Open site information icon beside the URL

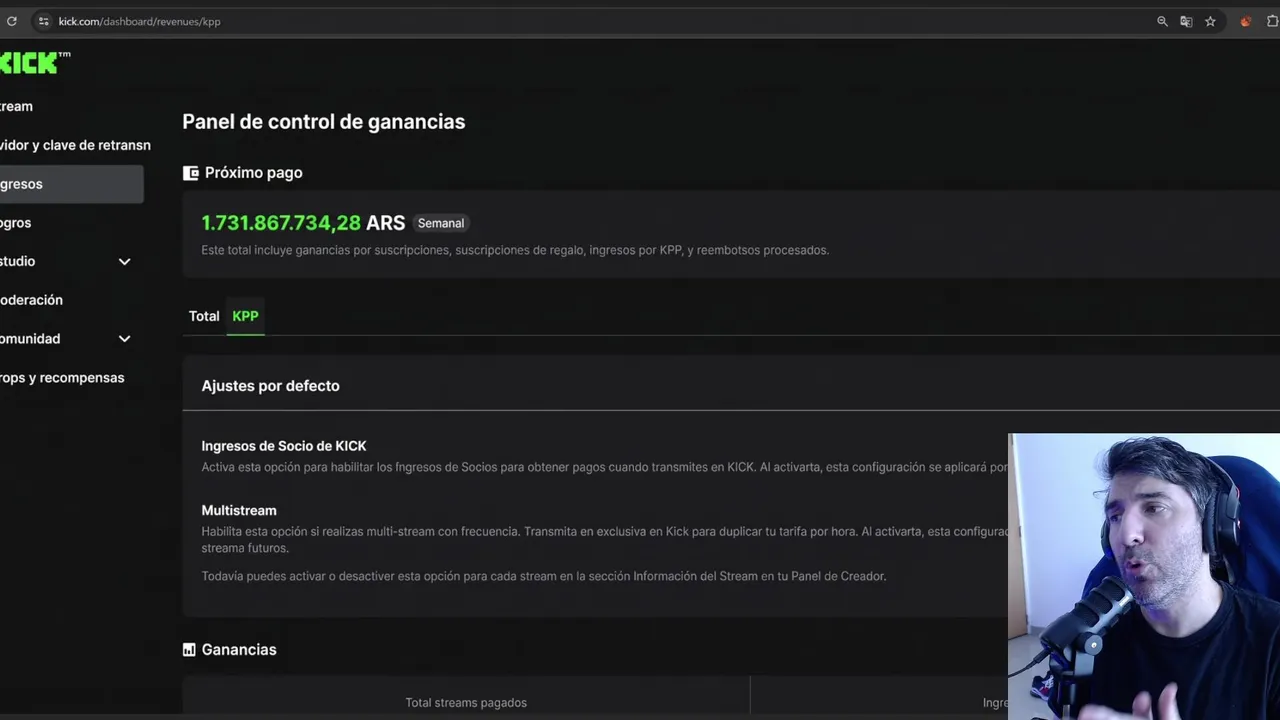43,21
